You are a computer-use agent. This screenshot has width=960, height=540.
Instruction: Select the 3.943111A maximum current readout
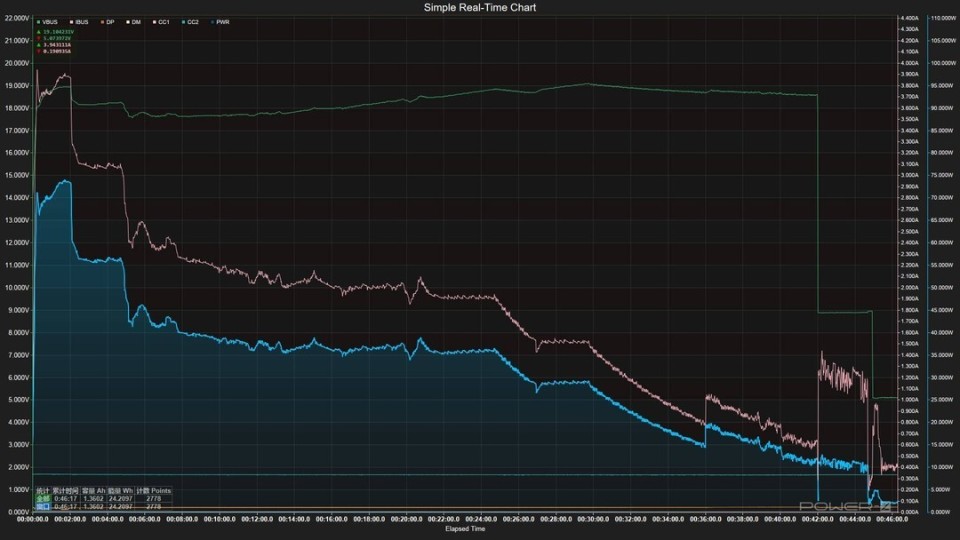click(x=57, y=45)
